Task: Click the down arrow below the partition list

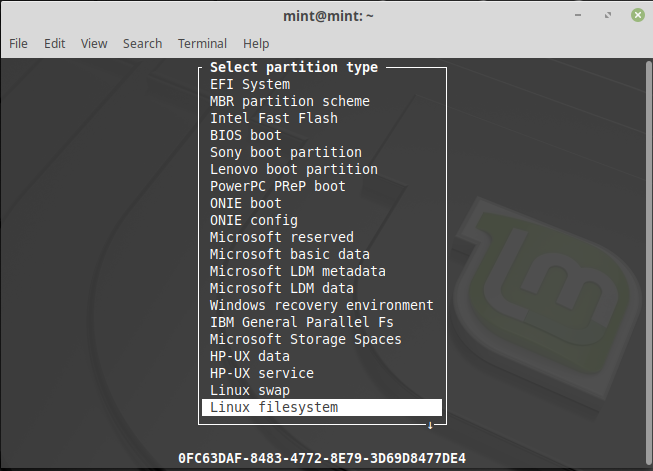Action: [430, 426]
